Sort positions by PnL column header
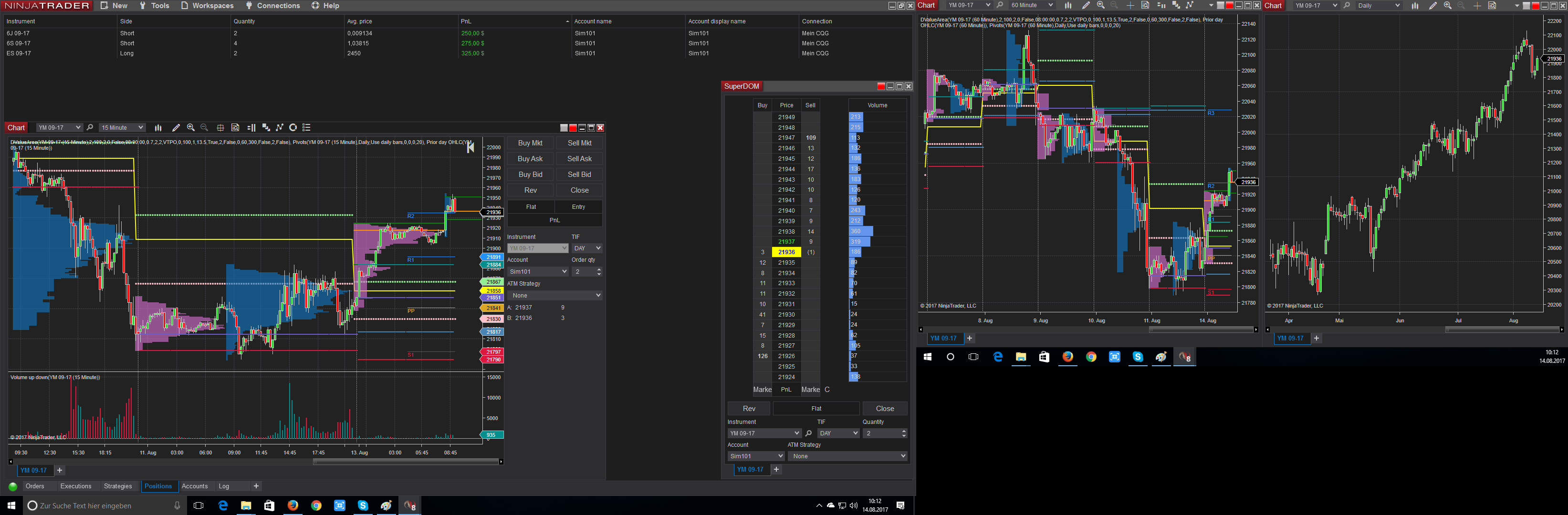The image size is (1568, 515). (x=514, y=21)
